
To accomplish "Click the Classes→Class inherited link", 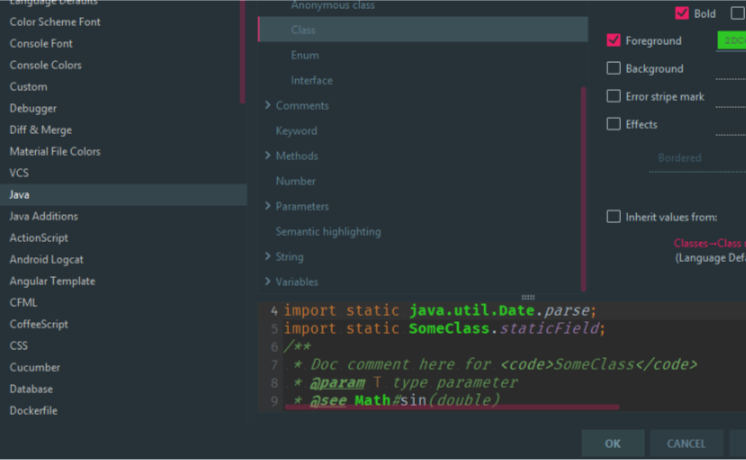I will click(709, 243).
